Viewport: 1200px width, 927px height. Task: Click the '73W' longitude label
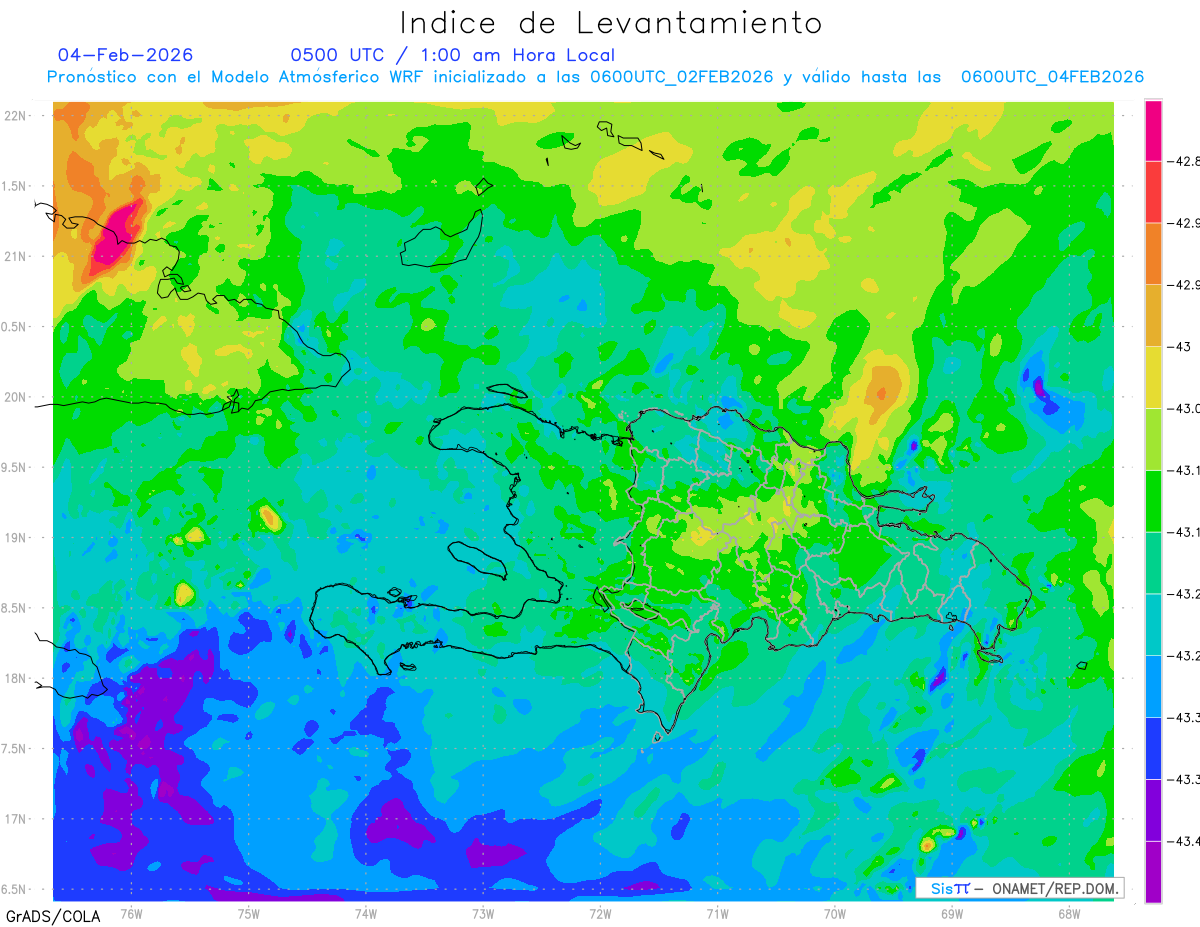pos(483,914)
